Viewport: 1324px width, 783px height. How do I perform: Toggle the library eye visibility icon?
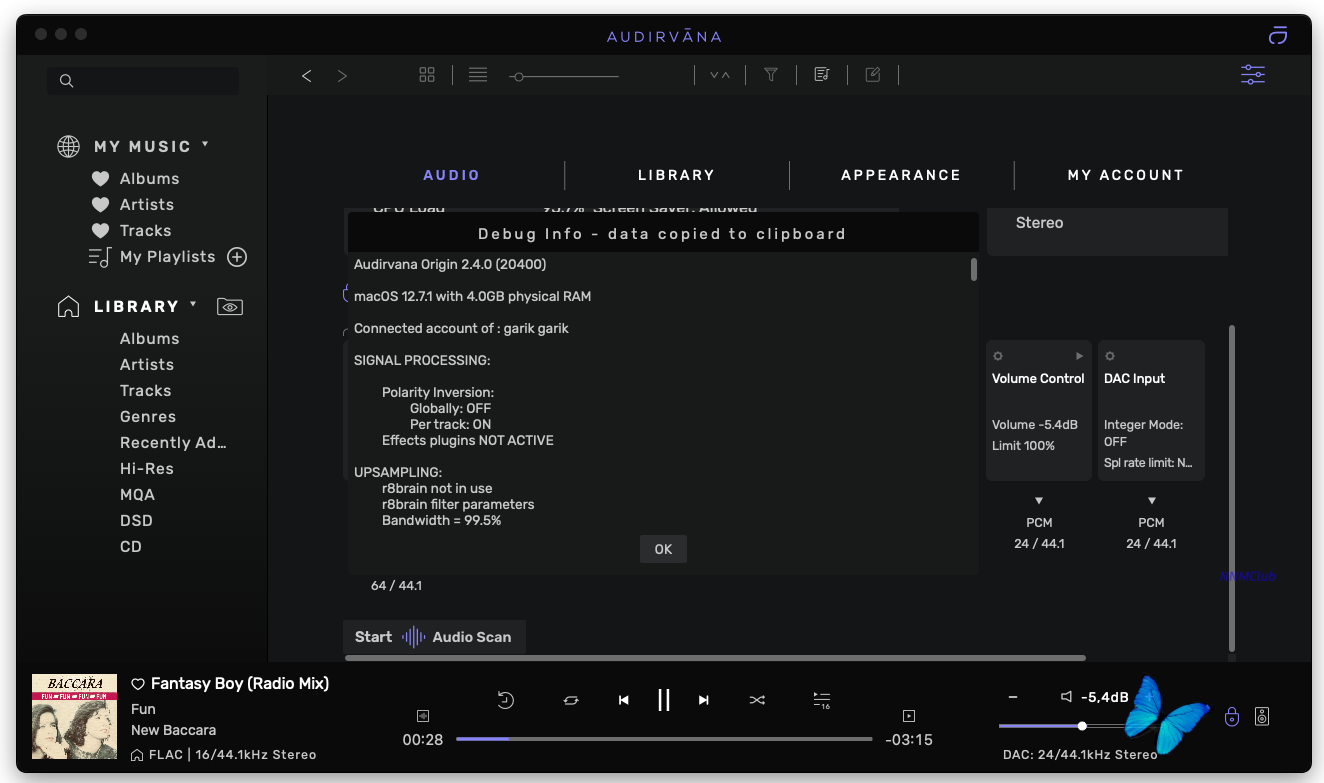coord(230,307)
